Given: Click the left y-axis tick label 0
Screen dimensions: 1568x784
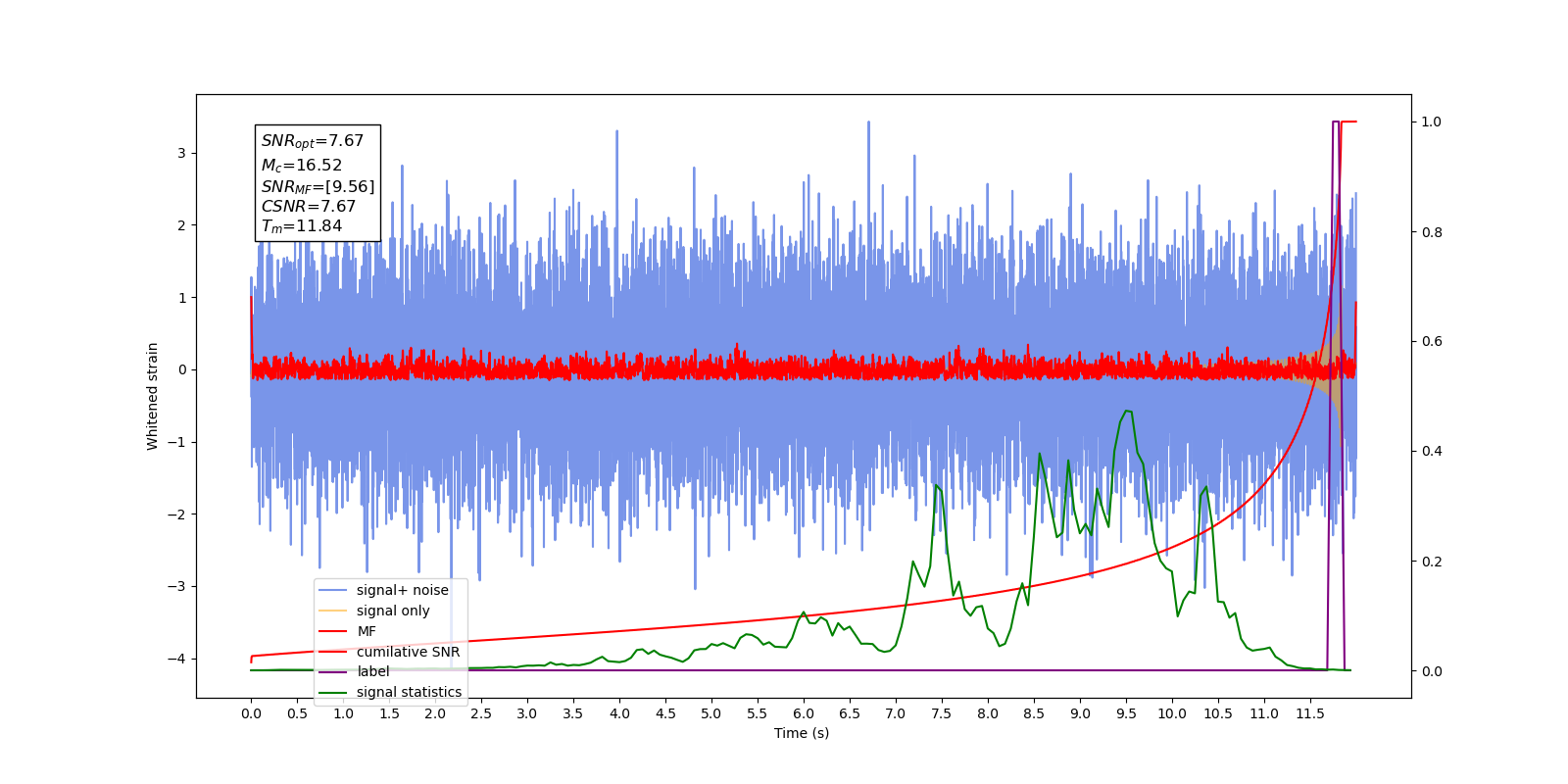Looking at the screenshot, I should 181,369.
